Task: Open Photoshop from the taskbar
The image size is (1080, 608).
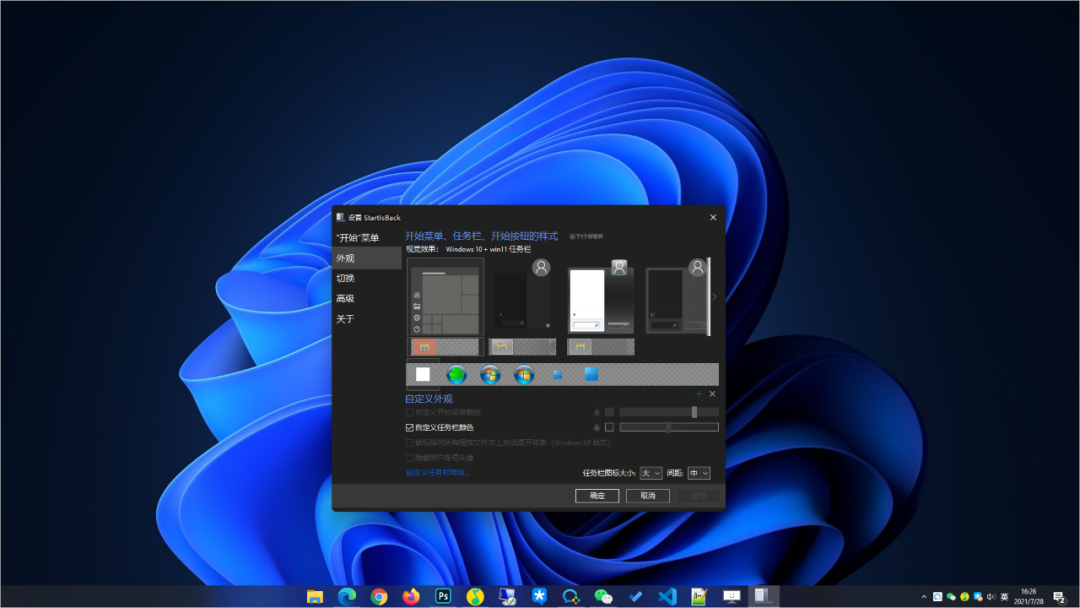Action: pyautogui.click(x=443, y=596)
